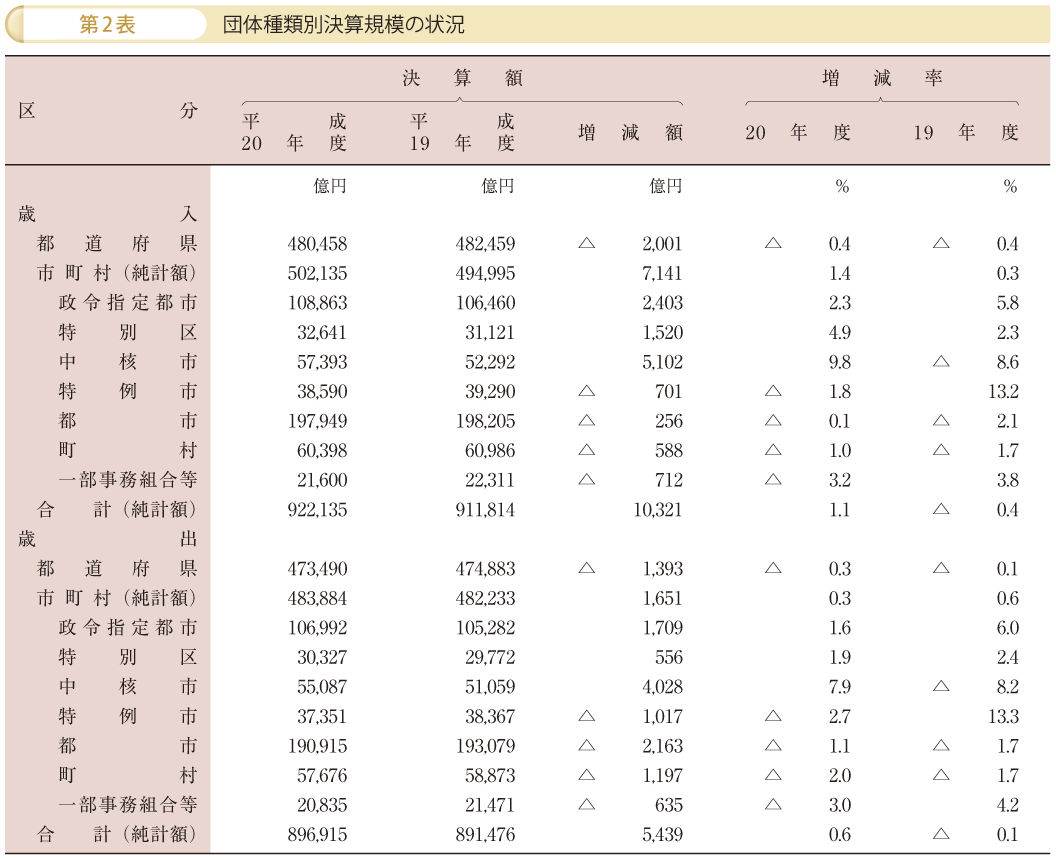Screen dimensions: 1056x860
Task: Select the value 108,863
Action: pos(317,303)
